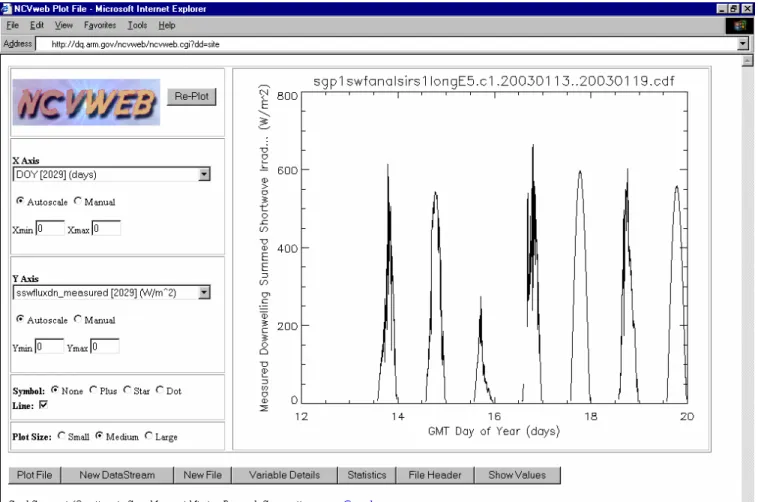
Task: Choose the Dot symbol option
Action: (x=160, y=390)
